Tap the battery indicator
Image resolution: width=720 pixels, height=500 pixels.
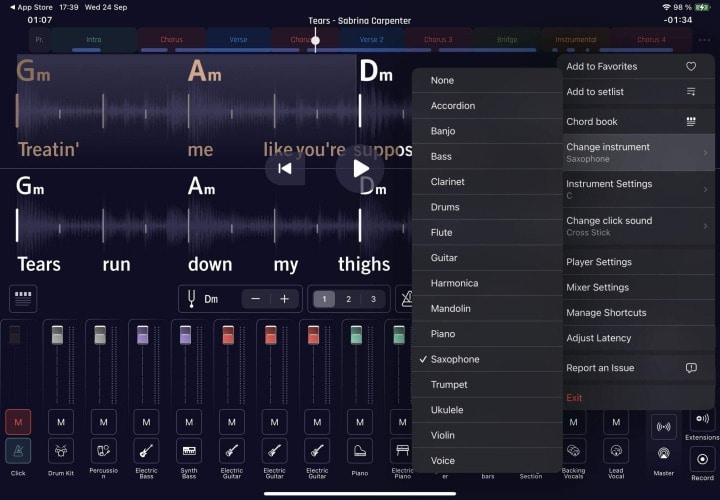[702, 7]
